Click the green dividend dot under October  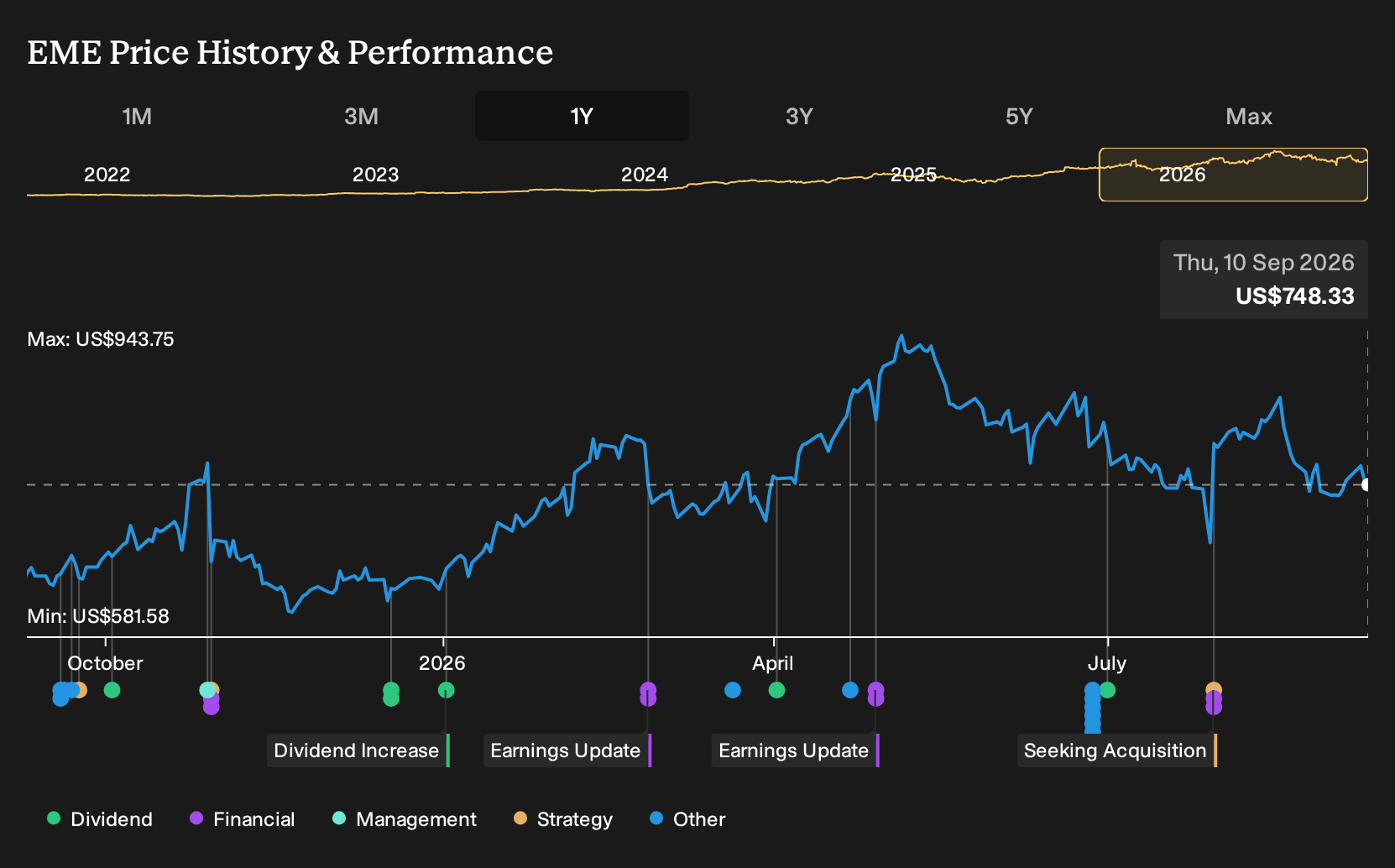tap(112, 690)
